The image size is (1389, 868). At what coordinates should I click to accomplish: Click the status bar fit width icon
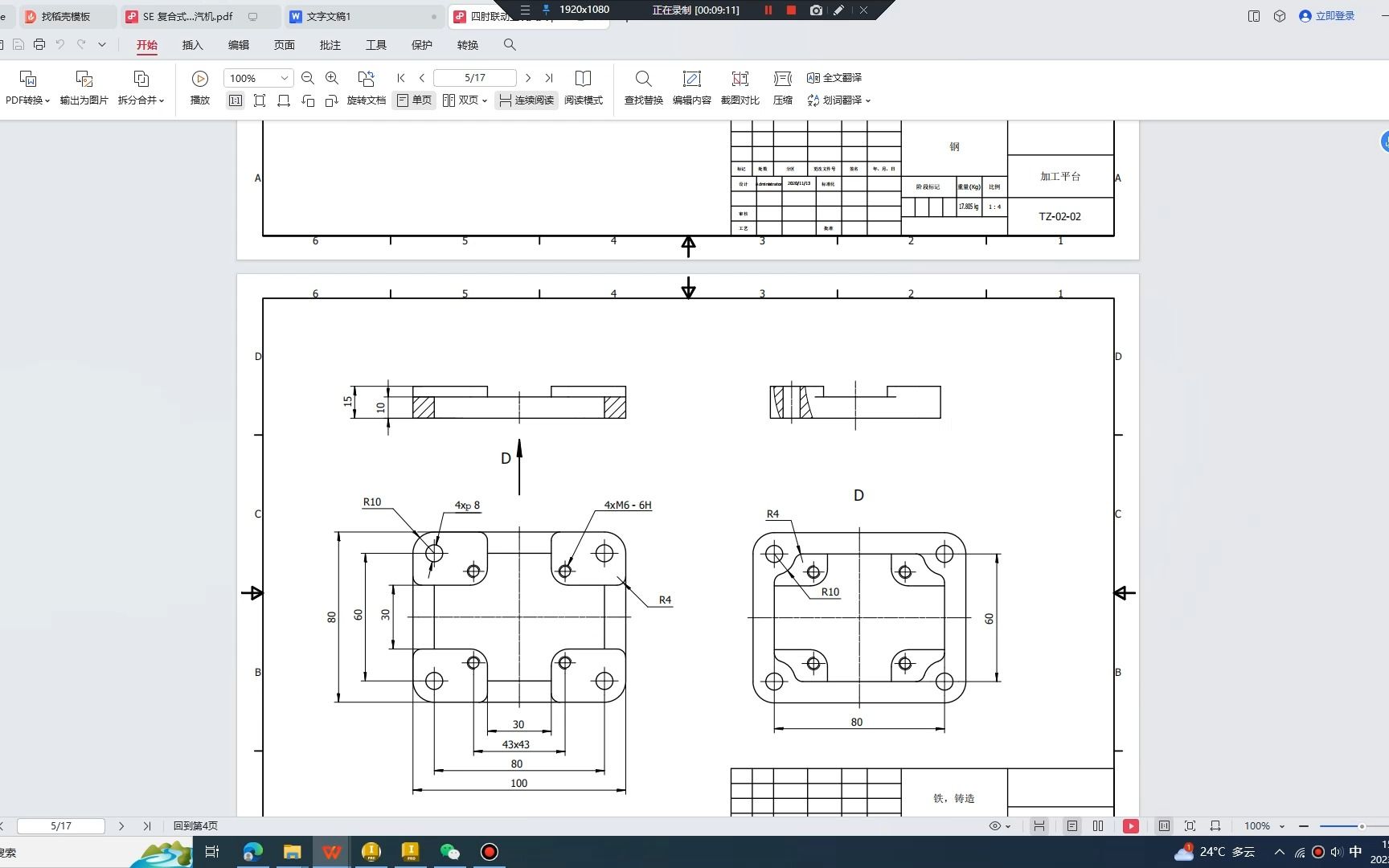[1215, 826]
